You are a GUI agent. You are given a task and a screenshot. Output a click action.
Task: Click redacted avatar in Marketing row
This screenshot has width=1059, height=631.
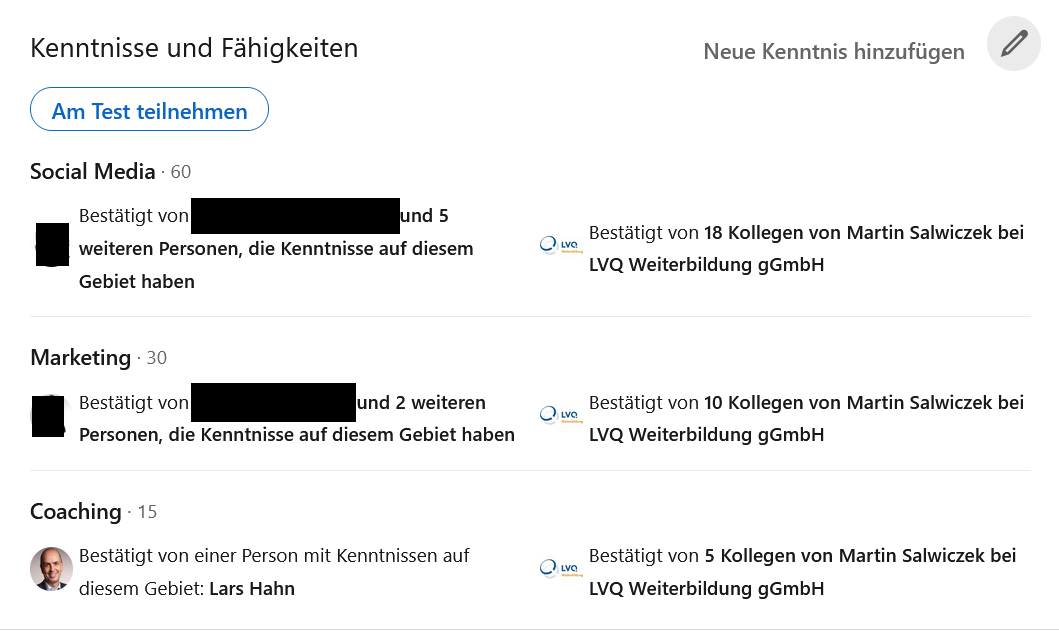pos(49,416)
